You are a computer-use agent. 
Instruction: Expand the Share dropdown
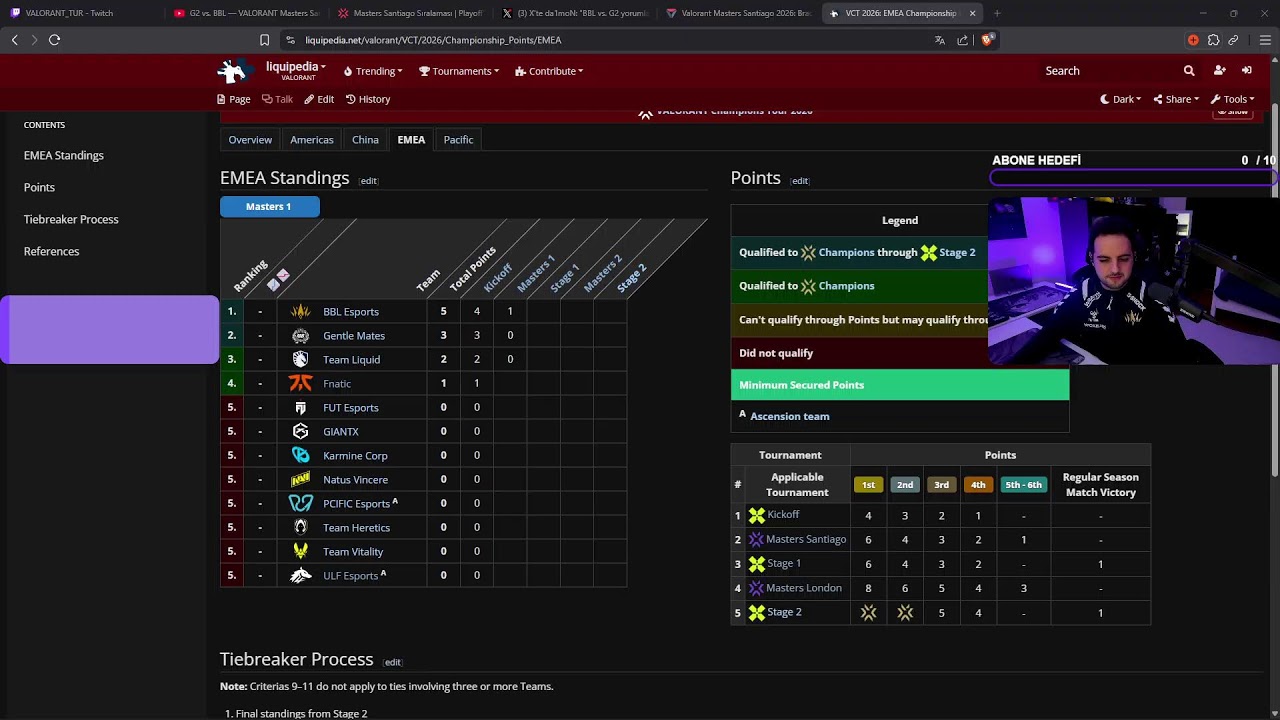coord(1176,99)
